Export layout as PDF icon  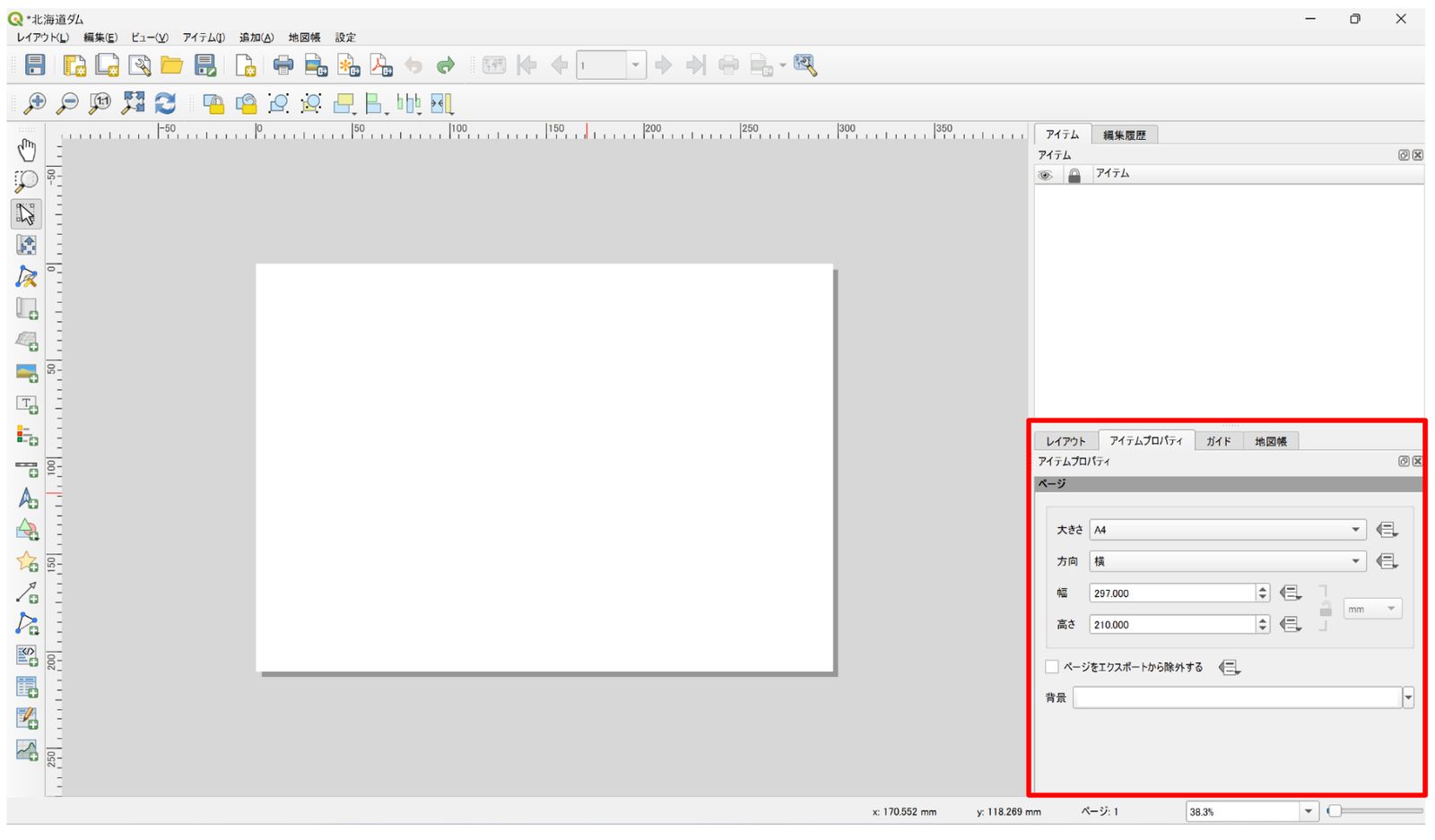[x=381, y=65]
